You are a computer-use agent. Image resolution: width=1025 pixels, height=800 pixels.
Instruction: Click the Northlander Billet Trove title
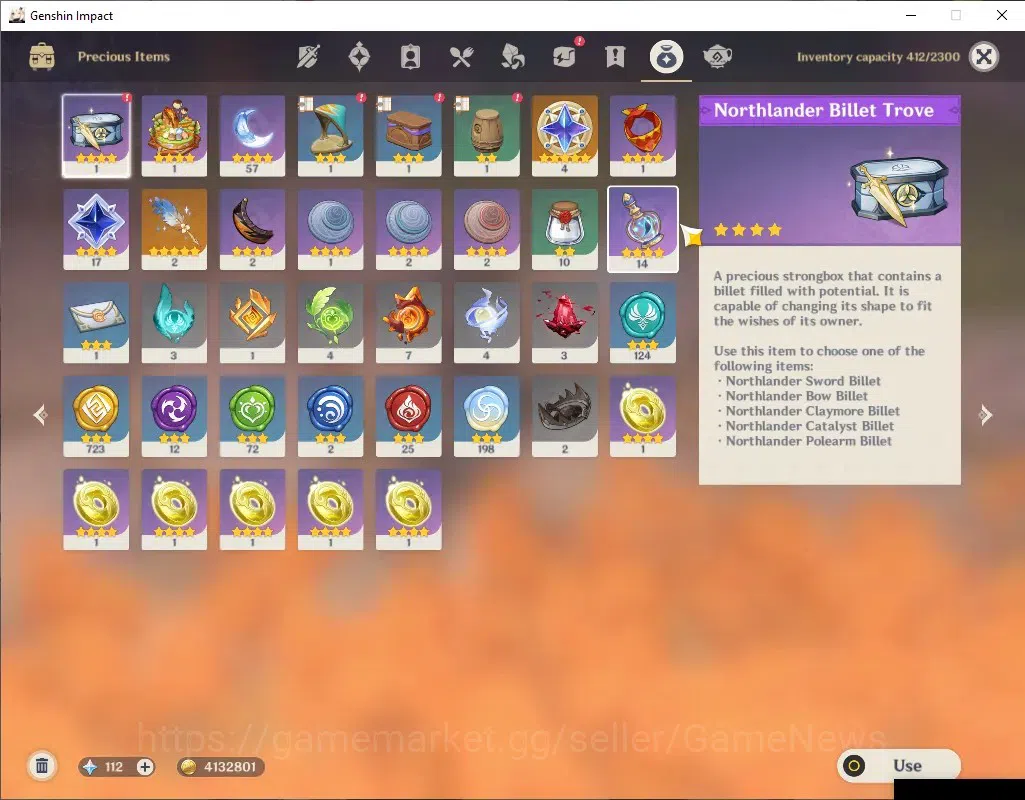824,110
